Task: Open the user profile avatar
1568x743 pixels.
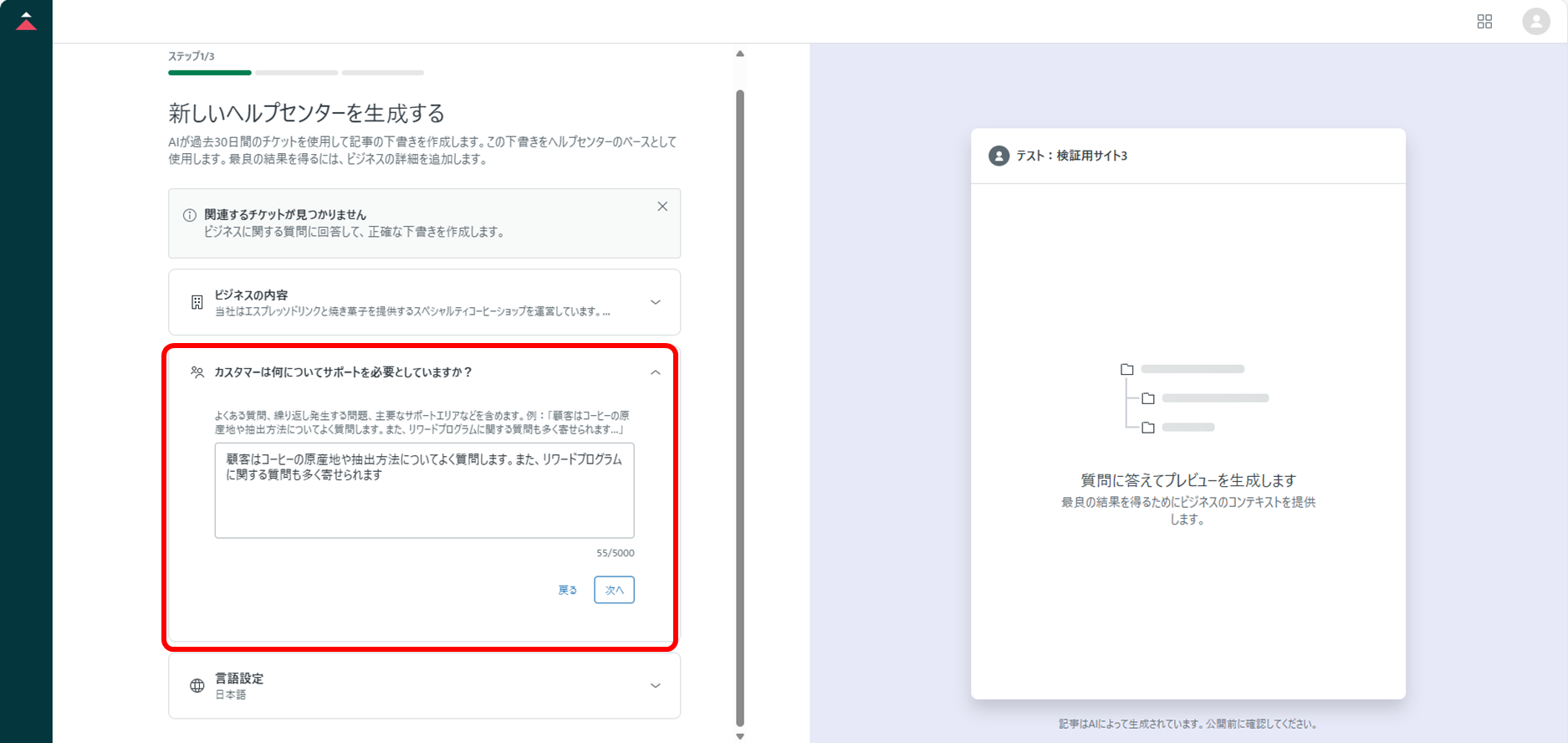Action: pos(1535,22)
